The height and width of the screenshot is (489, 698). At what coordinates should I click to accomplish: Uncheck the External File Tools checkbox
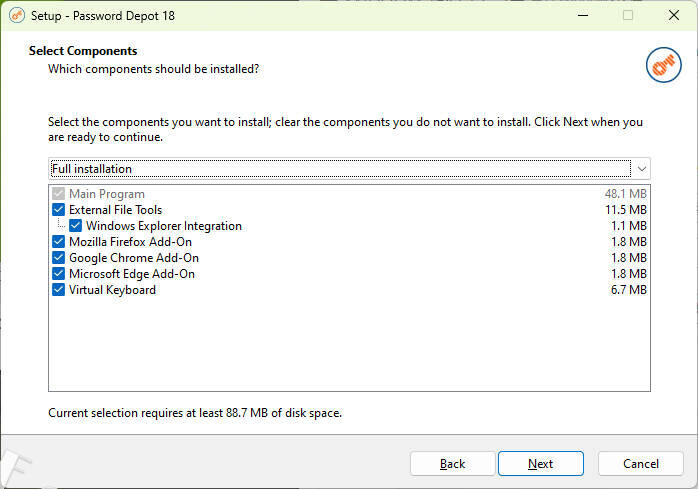pyautogui.click(x=58, y=210)
